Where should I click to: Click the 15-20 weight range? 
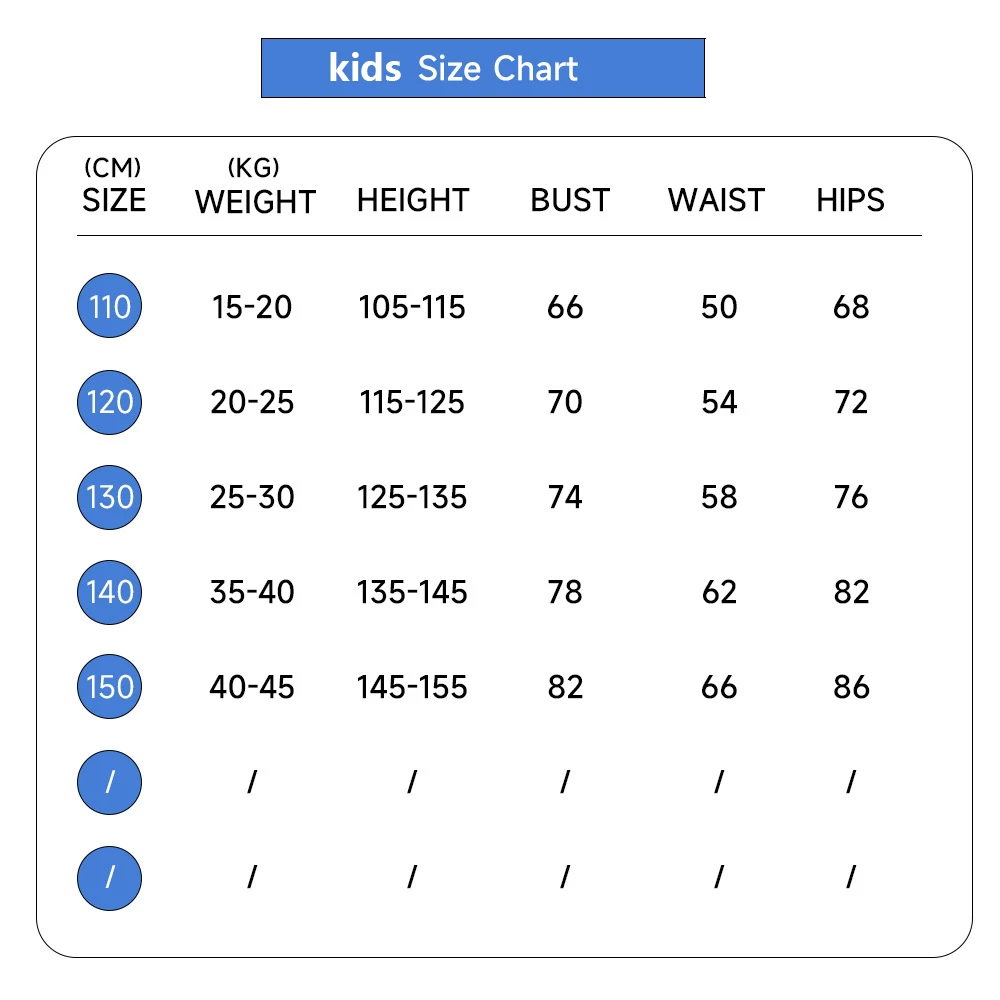252,307
